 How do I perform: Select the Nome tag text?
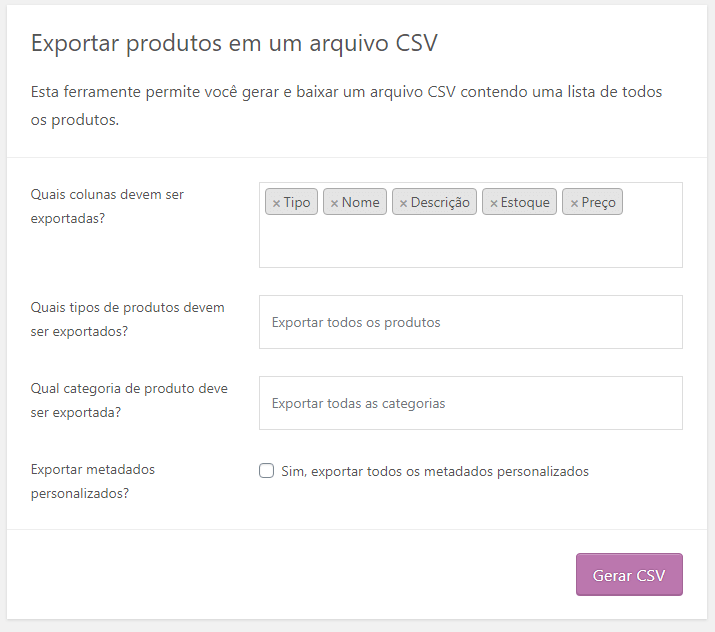click(360, 202)
